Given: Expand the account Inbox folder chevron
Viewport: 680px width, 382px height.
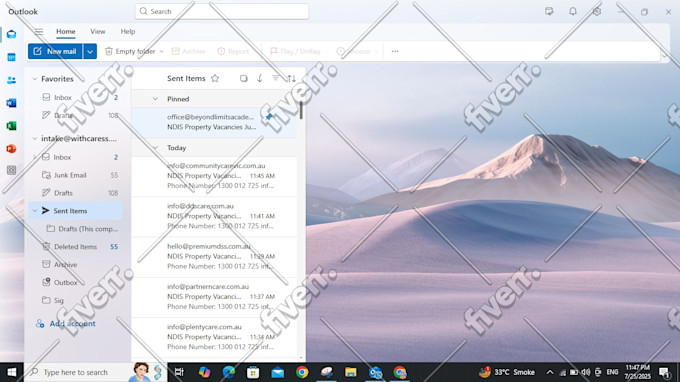Looking at the screenshot, I should (x=35, y=157).
